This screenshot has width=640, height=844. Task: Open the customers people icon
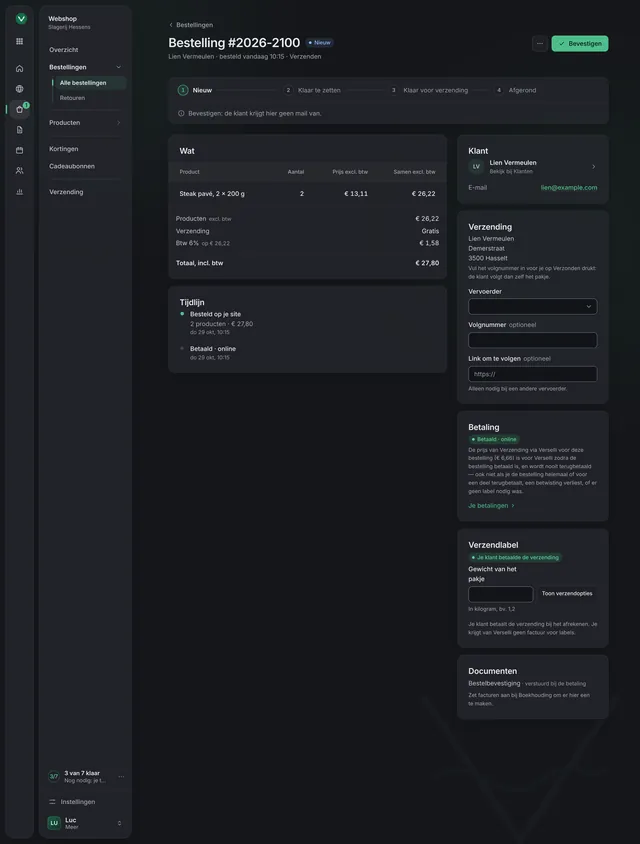[x=19, y=171]
